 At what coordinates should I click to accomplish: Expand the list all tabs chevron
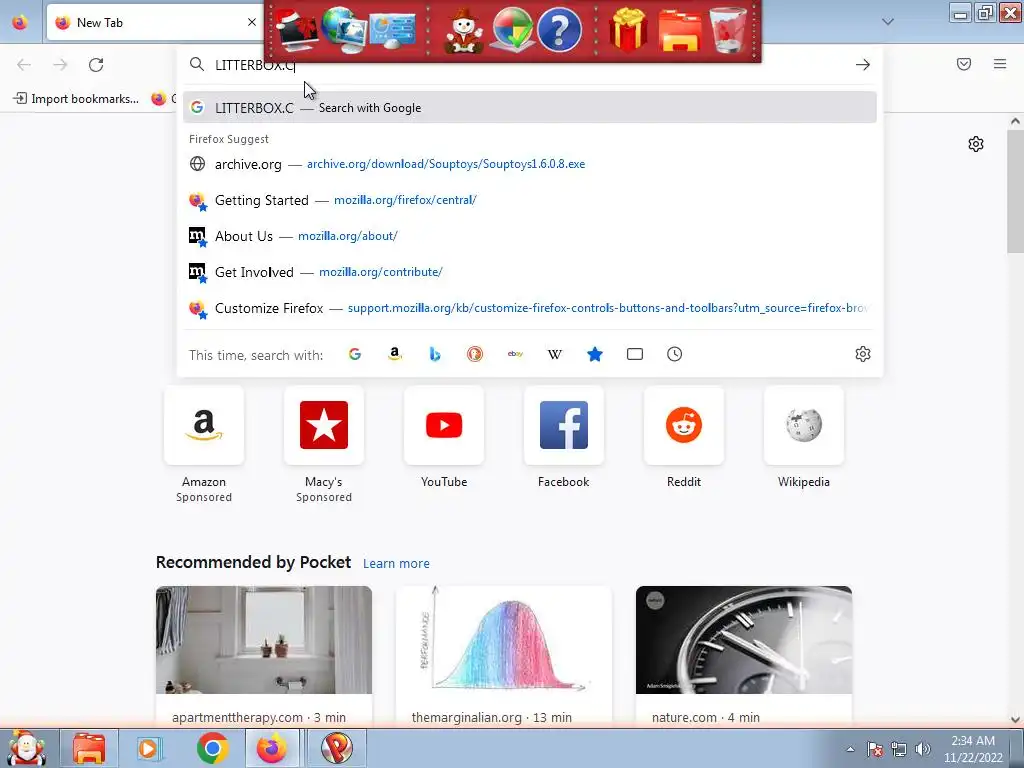pos(888,22)
